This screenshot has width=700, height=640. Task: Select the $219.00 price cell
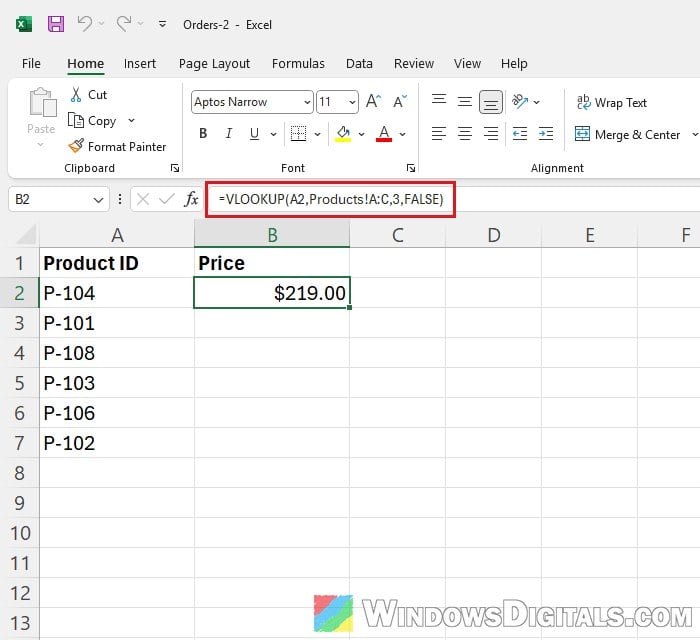click(x=272, y=293)
